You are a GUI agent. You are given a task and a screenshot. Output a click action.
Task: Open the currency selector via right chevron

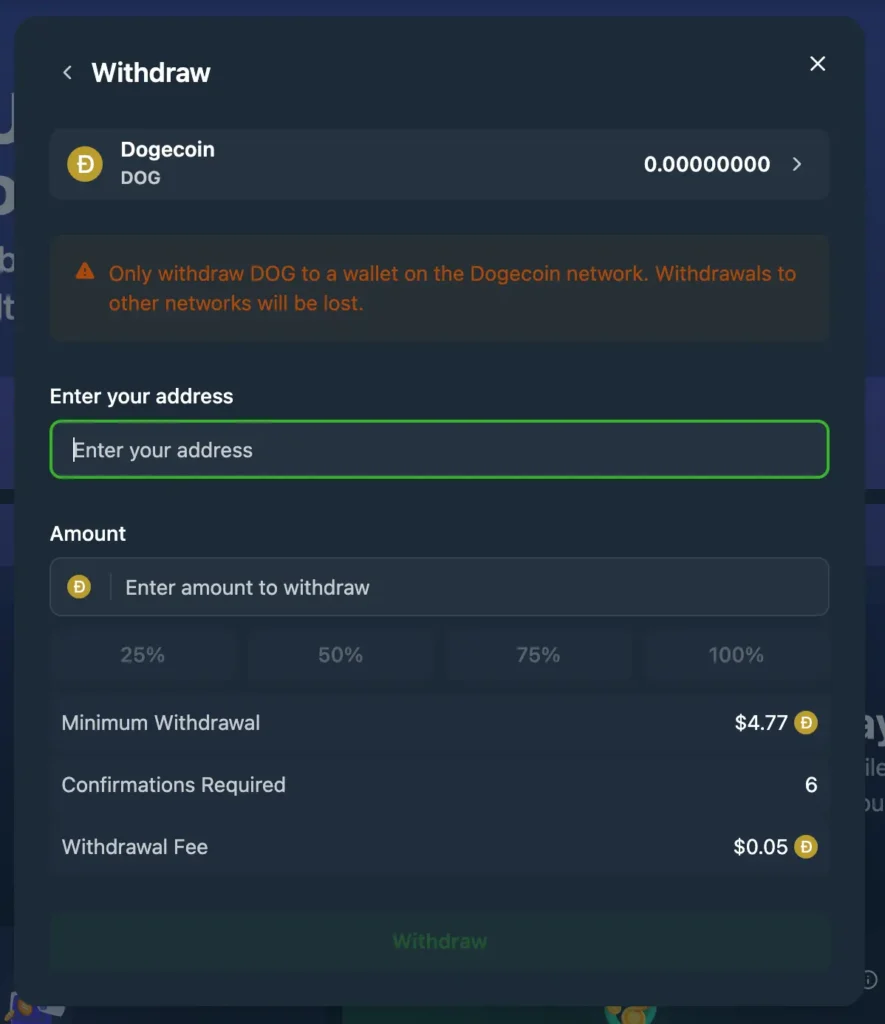(x=797, y=163)
